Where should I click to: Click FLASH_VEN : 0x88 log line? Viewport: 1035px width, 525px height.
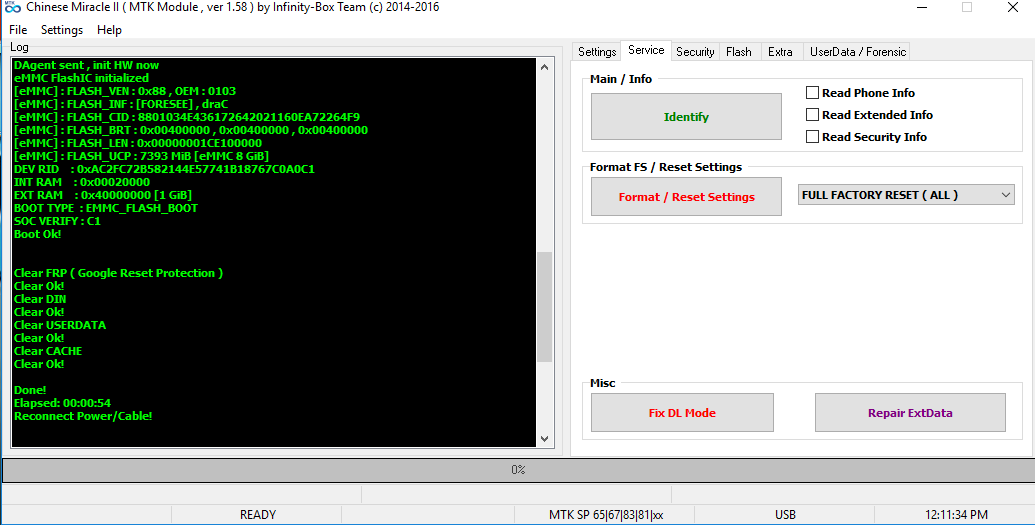point(125,91)
